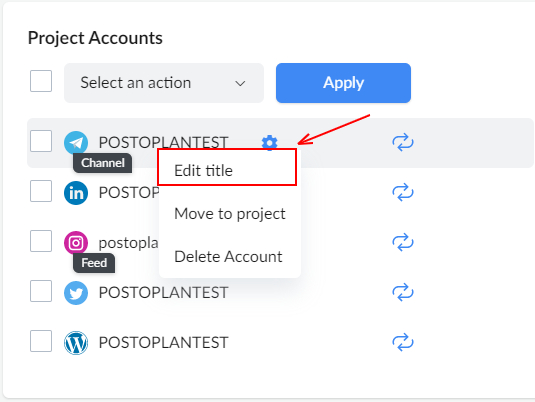Screen dimensions: 535x402
Task: Open the Telegram account gear settings icon
Action: (x=270, y=142)
